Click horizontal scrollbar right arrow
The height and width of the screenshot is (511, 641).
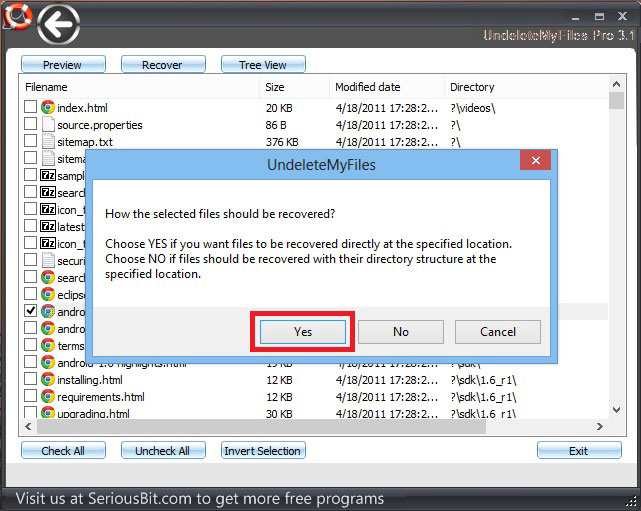coord(599,426)
